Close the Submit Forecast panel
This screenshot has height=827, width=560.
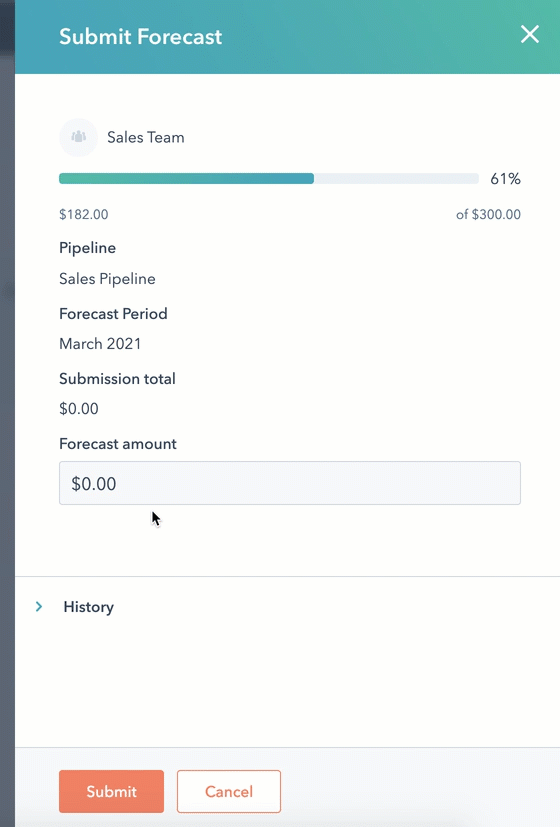coord(529,34)
